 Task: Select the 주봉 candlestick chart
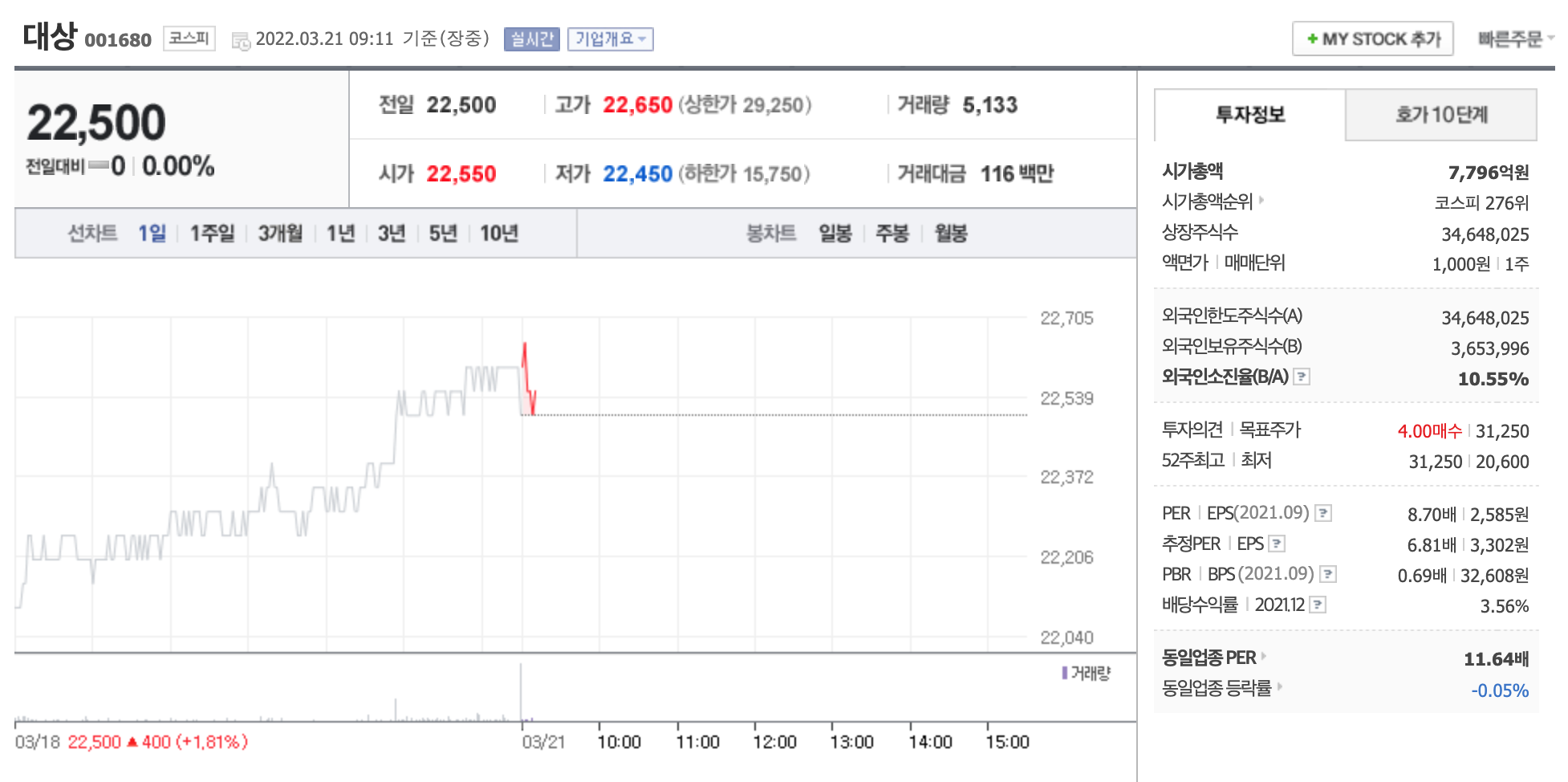coord(892,233)
